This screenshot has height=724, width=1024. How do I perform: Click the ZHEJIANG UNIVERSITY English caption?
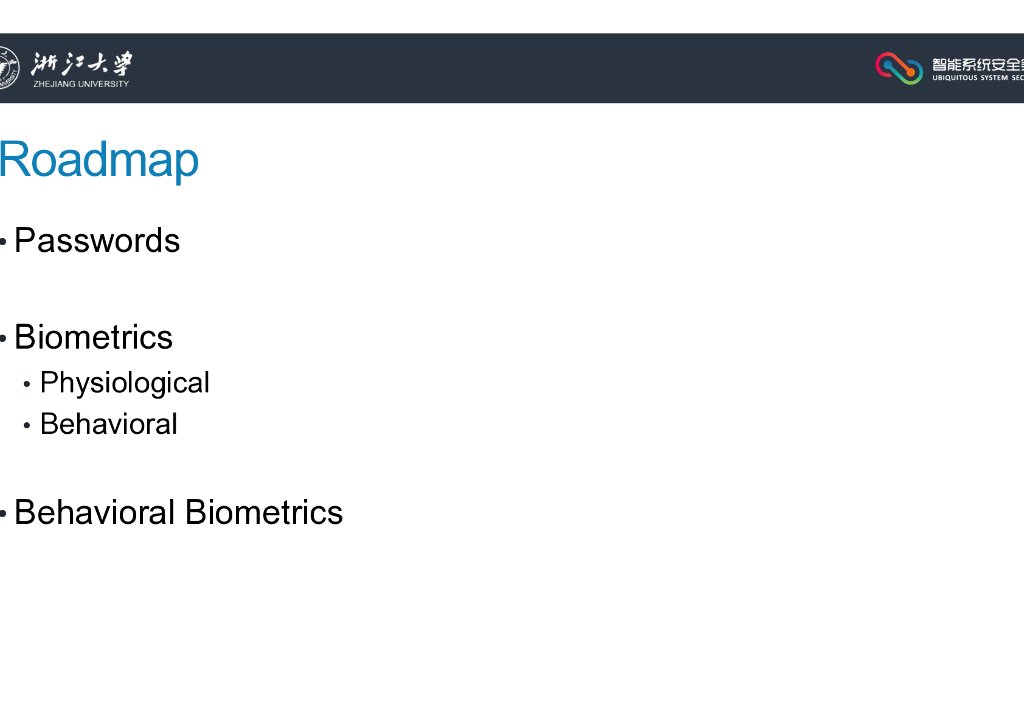81,84
